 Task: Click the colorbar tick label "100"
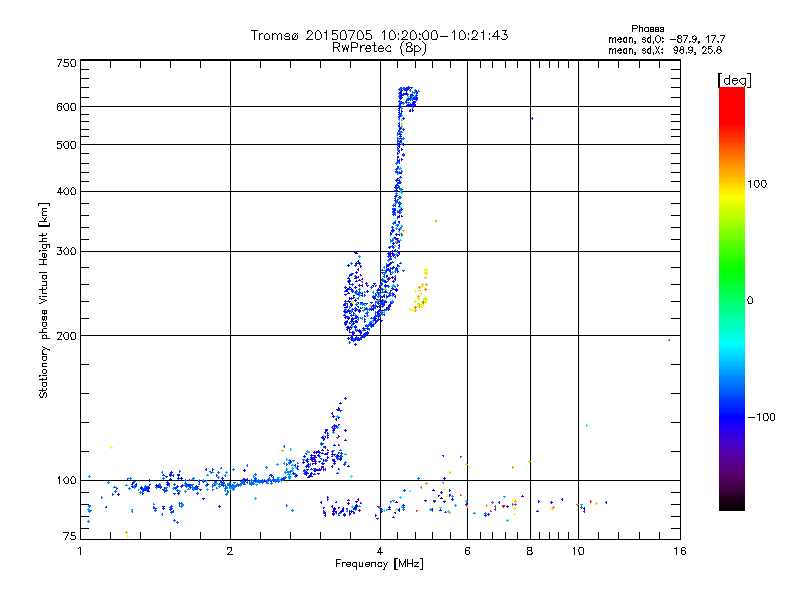tap(757, 184)
